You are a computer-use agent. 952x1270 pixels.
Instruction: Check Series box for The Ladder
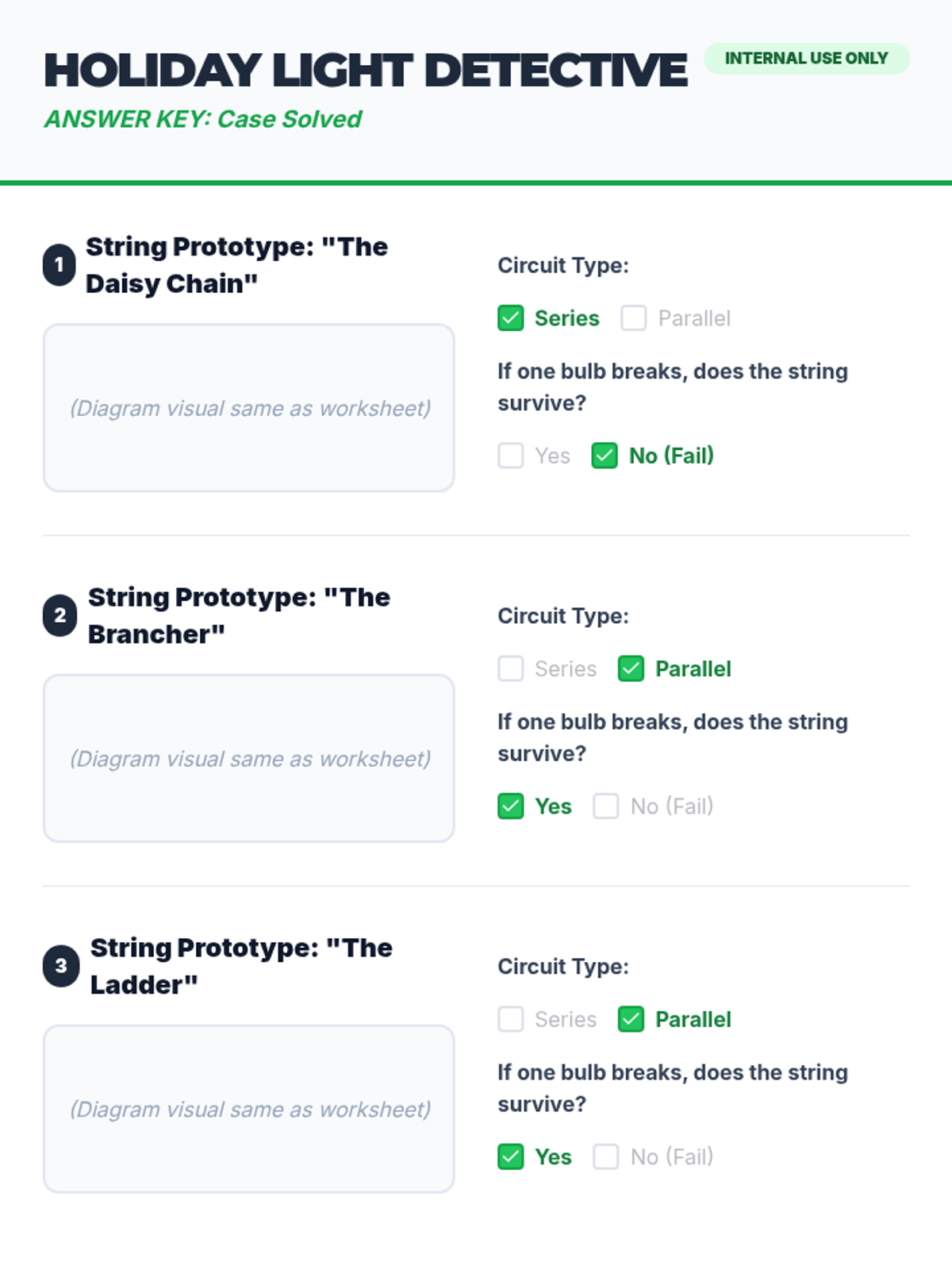[x=511, y=1019]
